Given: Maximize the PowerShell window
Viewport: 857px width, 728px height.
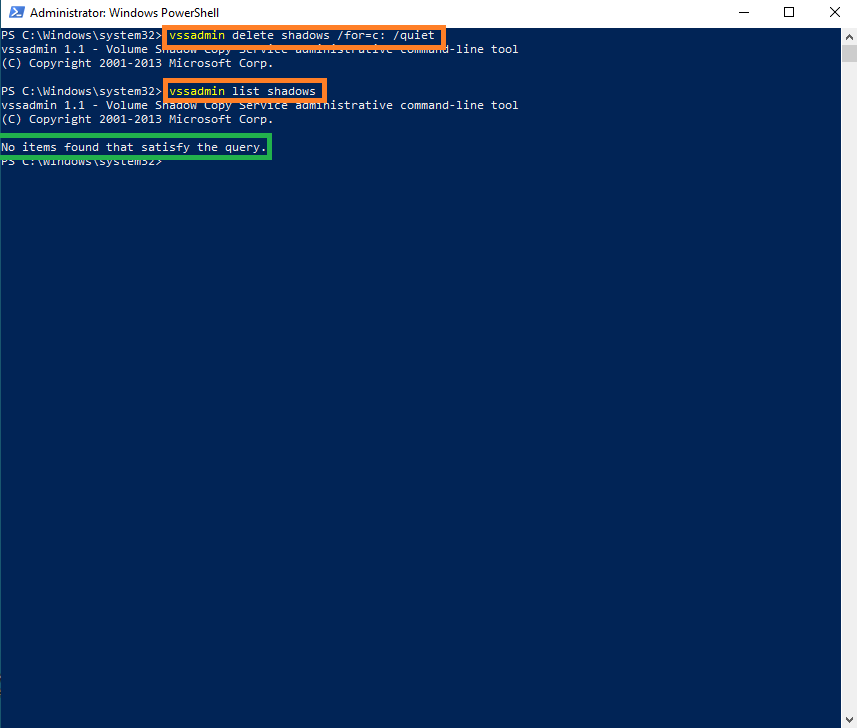Looking at the screenshot, I should click(x=789, y=12).
